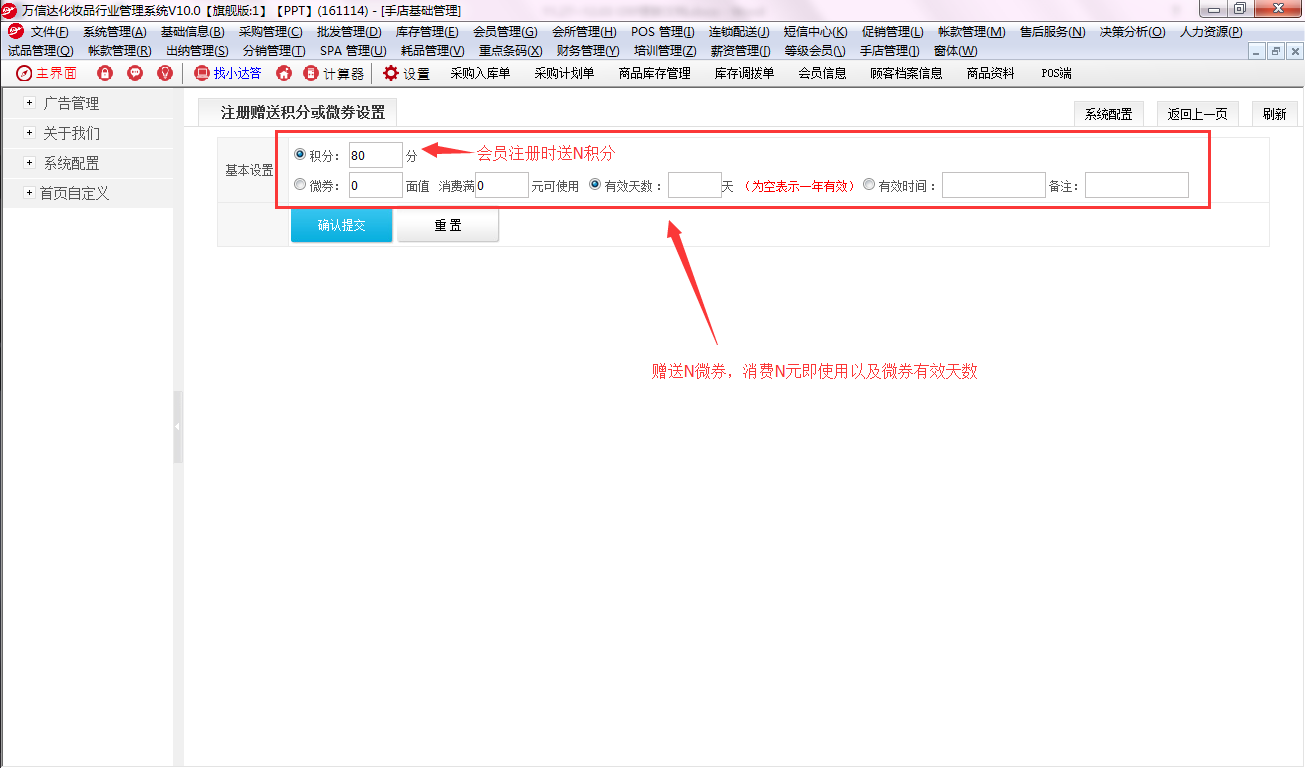Open the chat bubble icon in toolbar
Viewport: 1305px width, 768px height.
click(x=134, y=73)
